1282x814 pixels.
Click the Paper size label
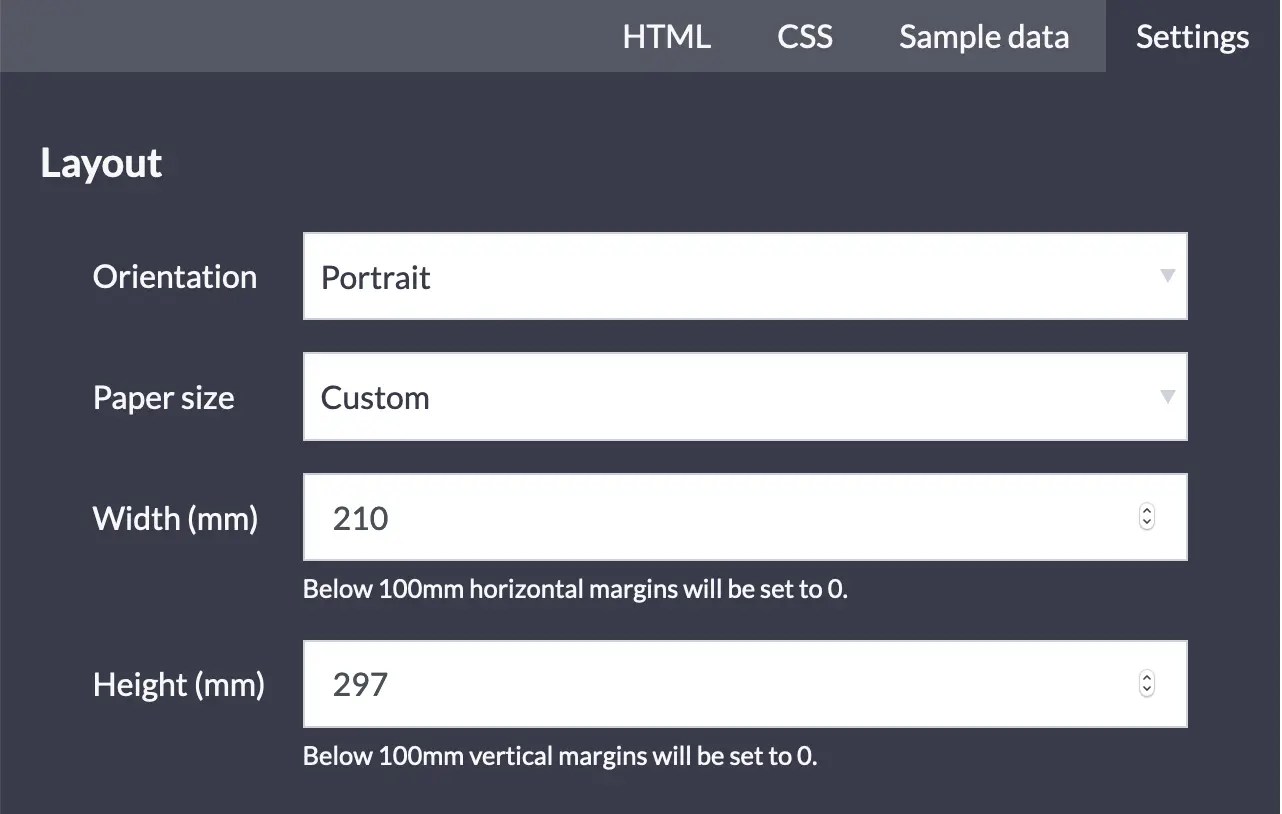(163, 397)
